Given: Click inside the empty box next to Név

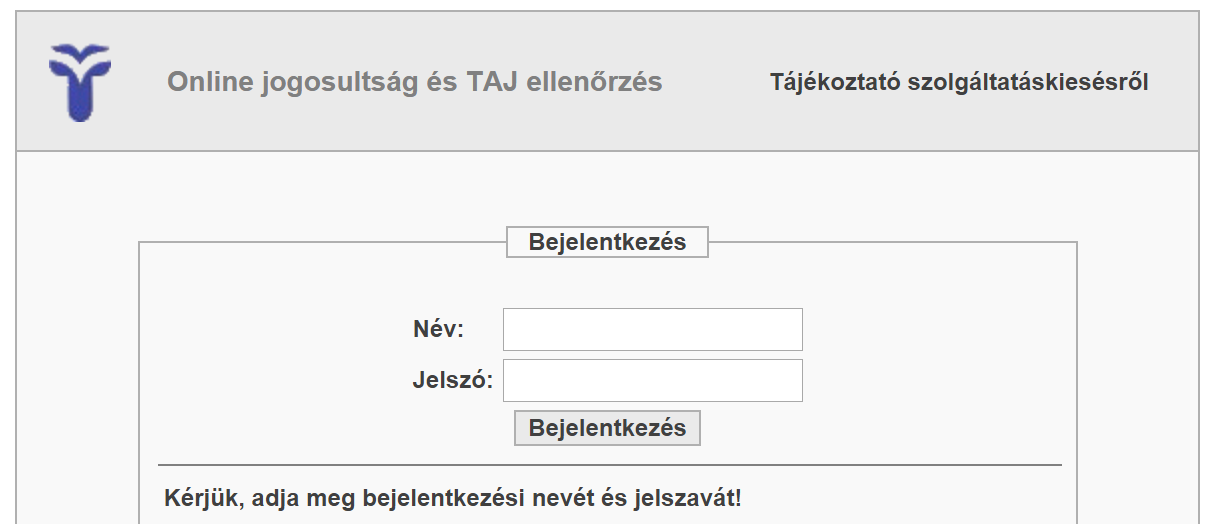Looking at the screenshot, I should (x=653, y=329).
